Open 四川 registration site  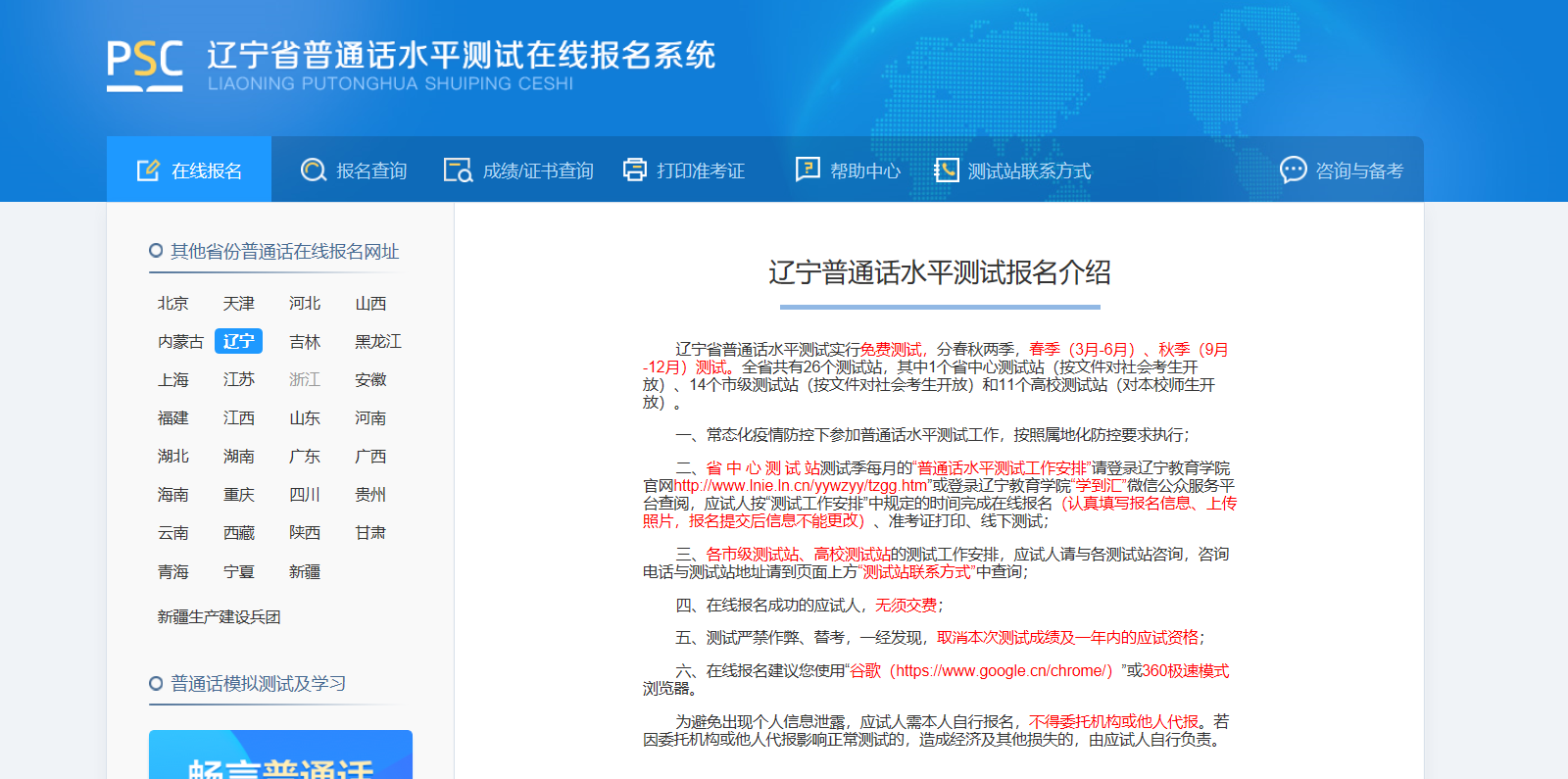305,495
